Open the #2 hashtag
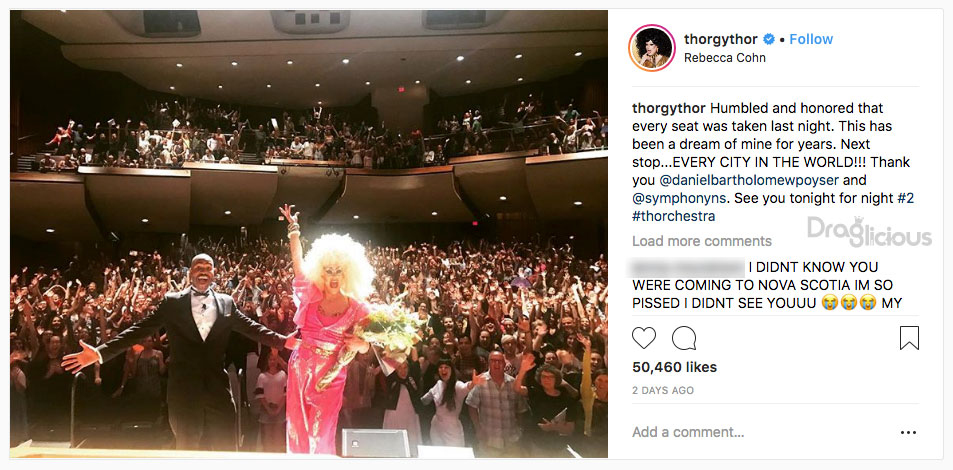Image resolution: width=953 pixels, height=470 pixels. [906, 199]
